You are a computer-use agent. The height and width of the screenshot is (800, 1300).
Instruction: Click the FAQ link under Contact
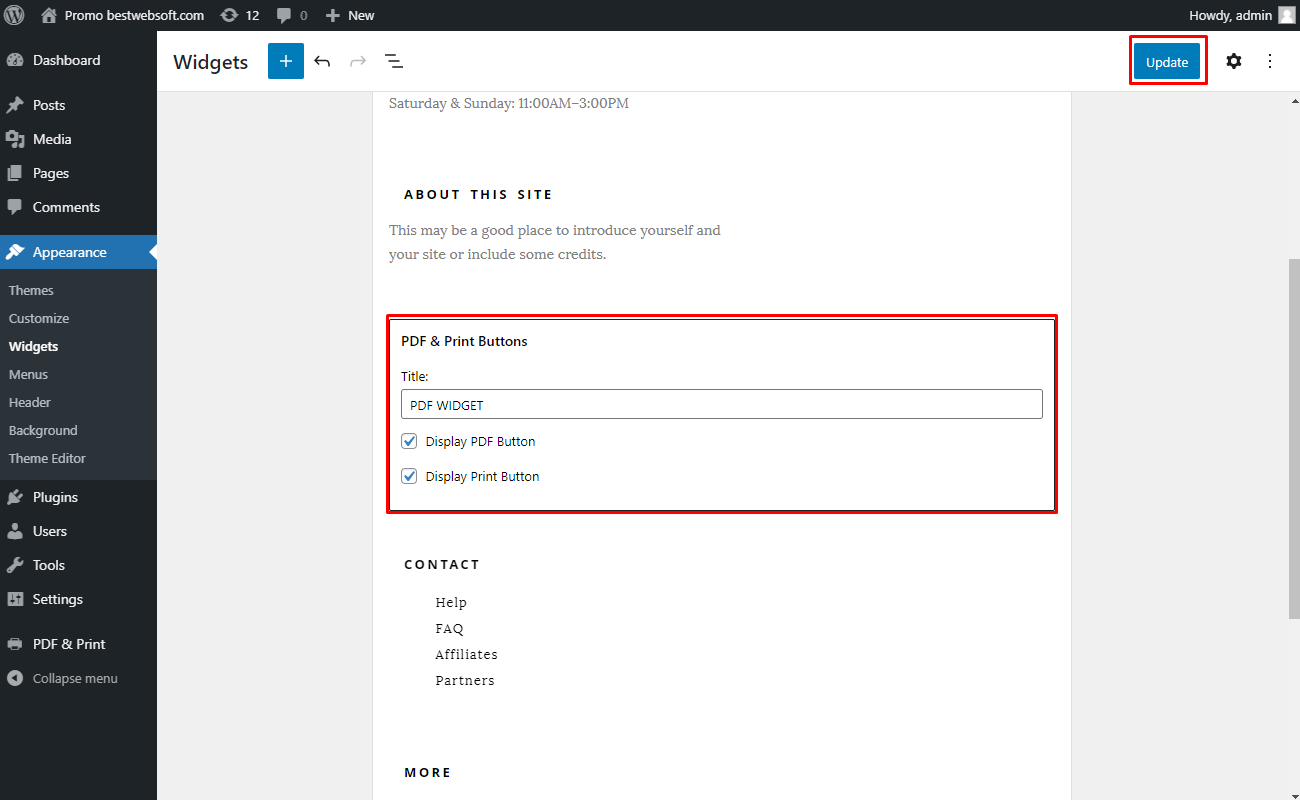tap(449, 628)
